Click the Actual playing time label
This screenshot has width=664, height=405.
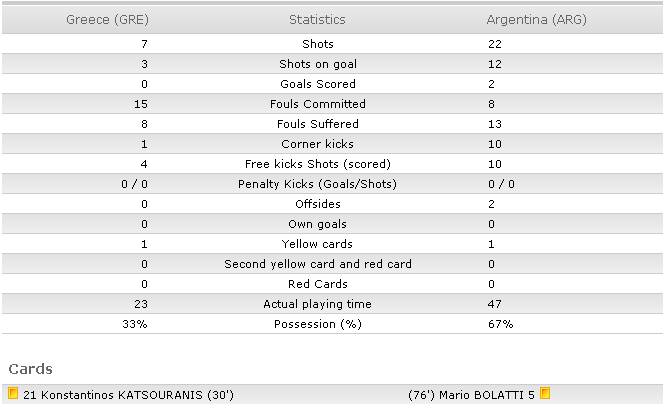point(318,304)
